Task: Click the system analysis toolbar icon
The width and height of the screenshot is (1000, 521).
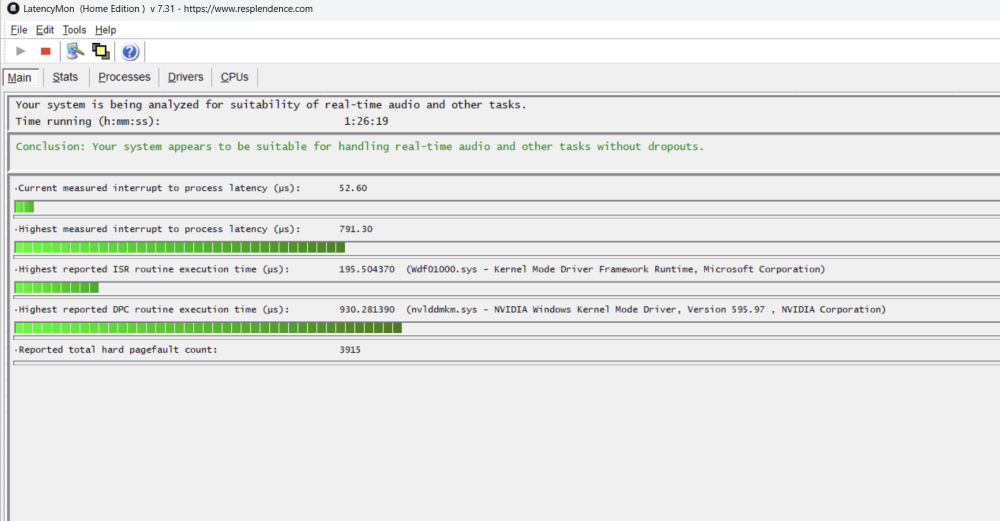Action: point(75,51)
